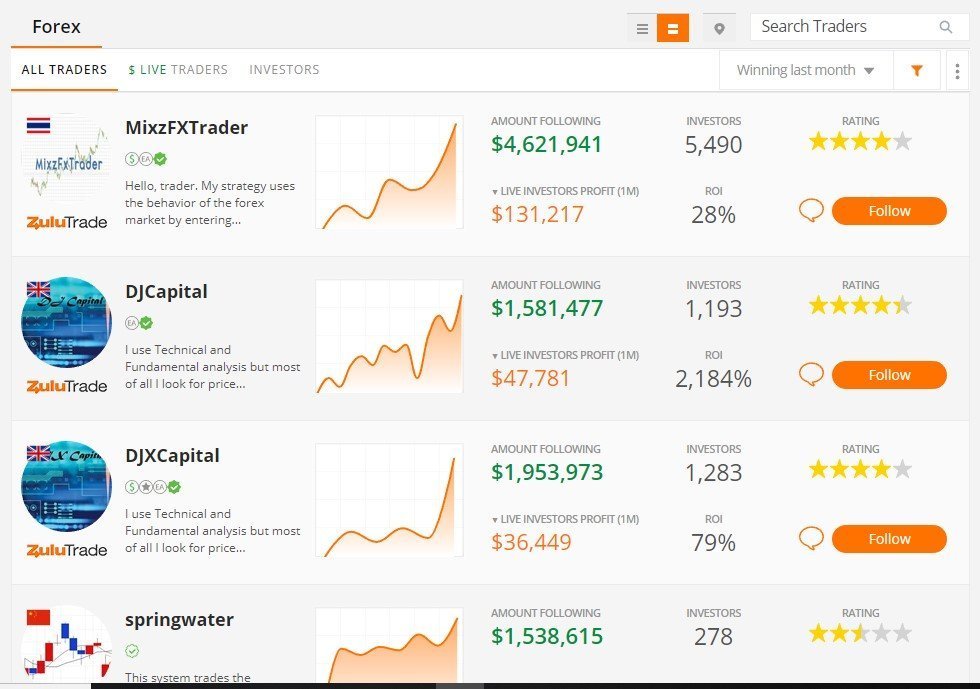Follow DJCapital
Image resolution: width=980 pixels, height=689 pixels.
889,375
